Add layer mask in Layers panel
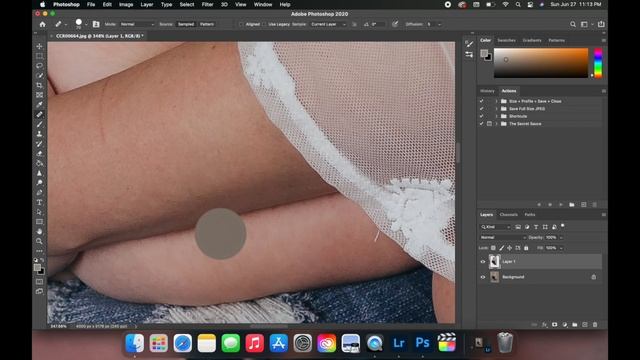 pyautogui.click(x=555, y=325)
